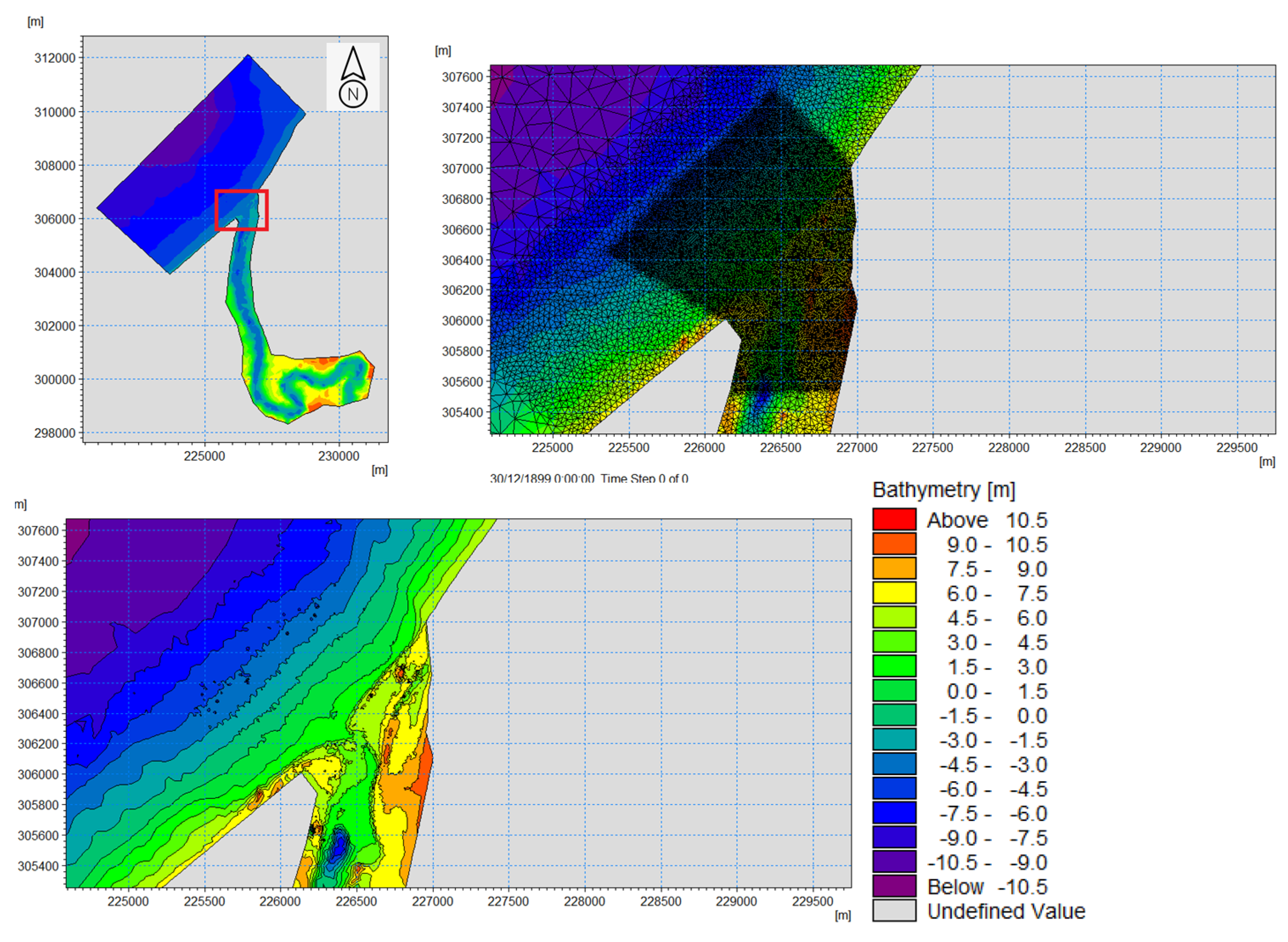Click the orange-red '9.0 - 10.5' legend swatch
Screen dimensions: 1288x942
894,544
